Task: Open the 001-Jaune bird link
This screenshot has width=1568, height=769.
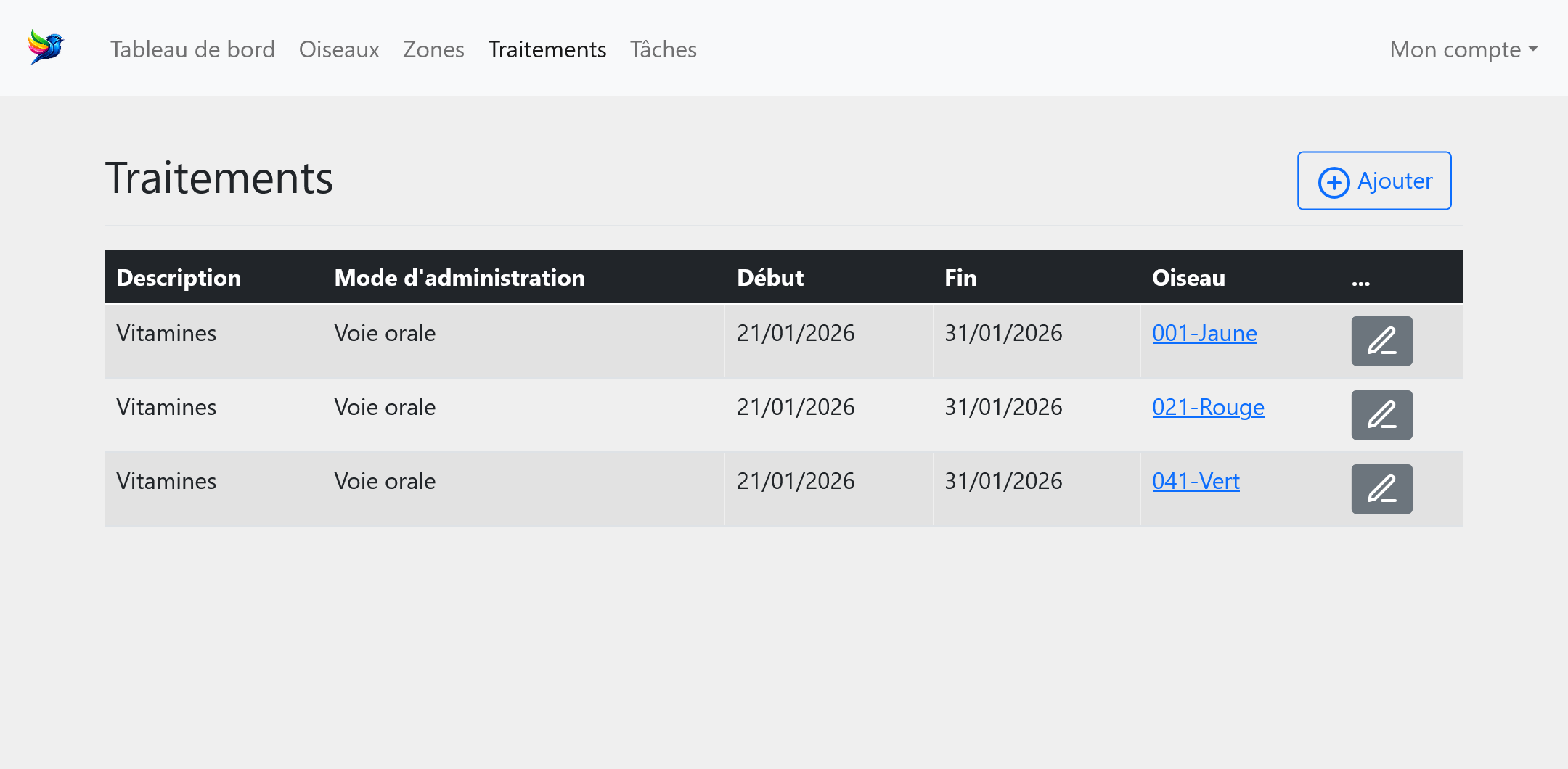Action: point(1204,333)
